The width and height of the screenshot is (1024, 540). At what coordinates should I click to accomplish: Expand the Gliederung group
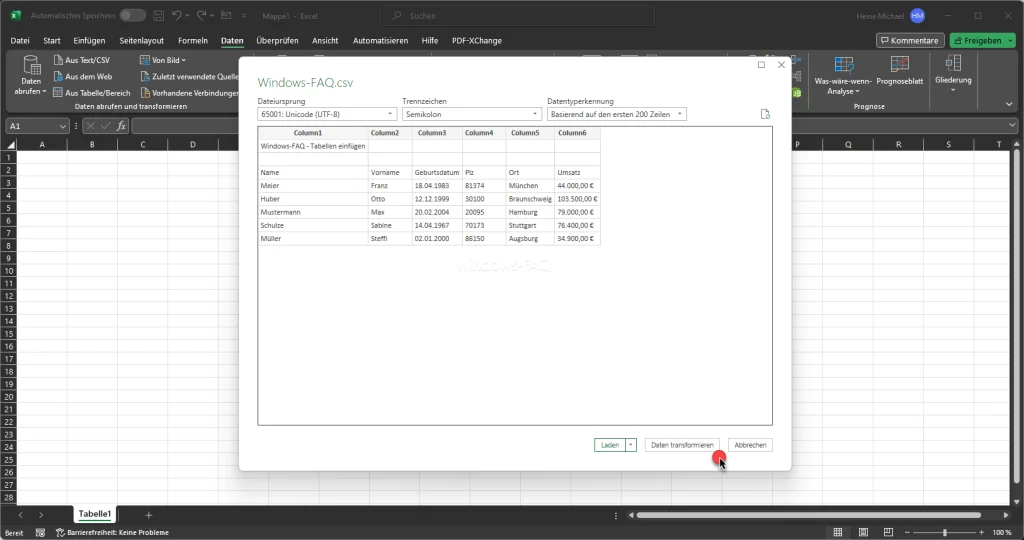(953, 73)
